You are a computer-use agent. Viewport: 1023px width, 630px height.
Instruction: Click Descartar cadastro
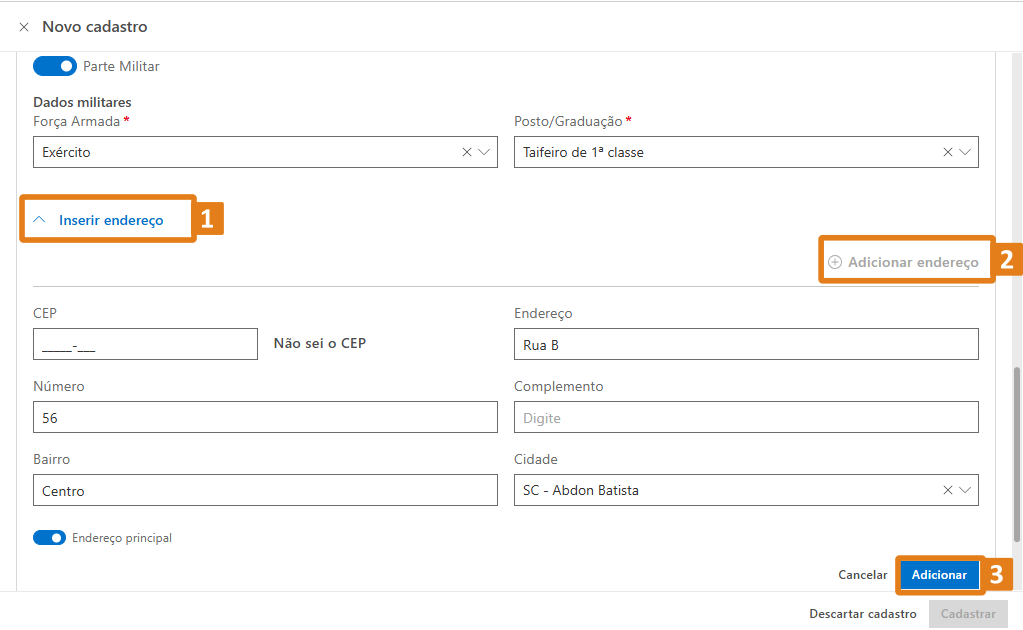(x=862, y=614)
